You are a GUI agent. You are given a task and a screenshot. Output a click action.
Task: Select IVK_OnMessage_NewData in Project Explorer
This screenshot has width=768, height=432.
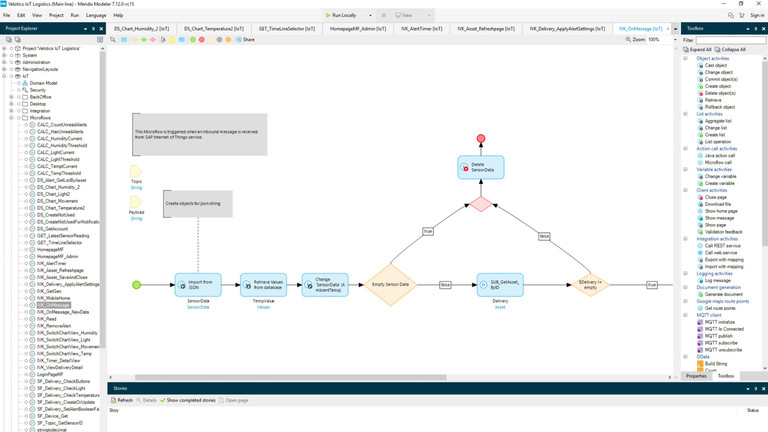tap(62, 312)
